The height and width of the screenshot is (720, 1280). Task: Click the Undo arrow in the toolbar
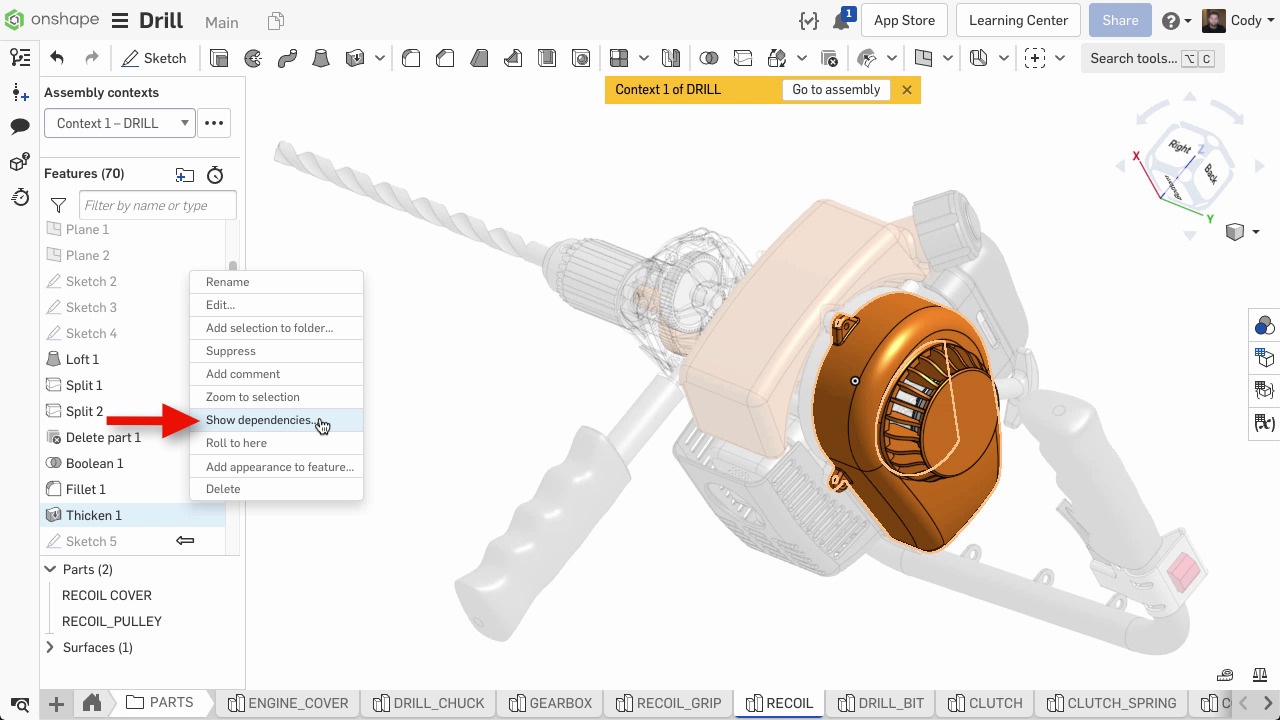coord(57,58)
